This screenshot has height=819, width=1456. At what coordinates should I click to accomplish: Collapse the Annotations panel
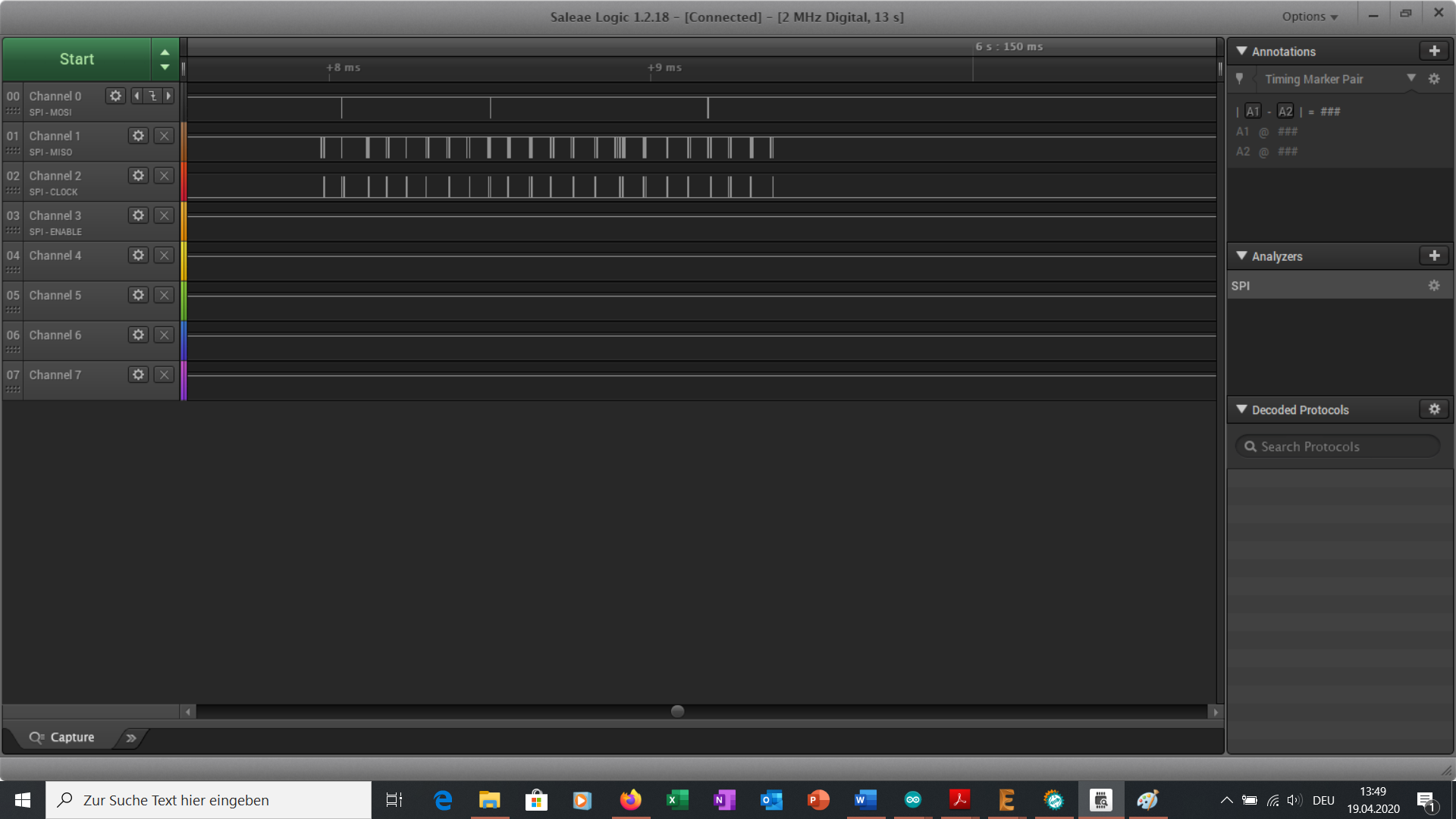tap(1241, 51)
